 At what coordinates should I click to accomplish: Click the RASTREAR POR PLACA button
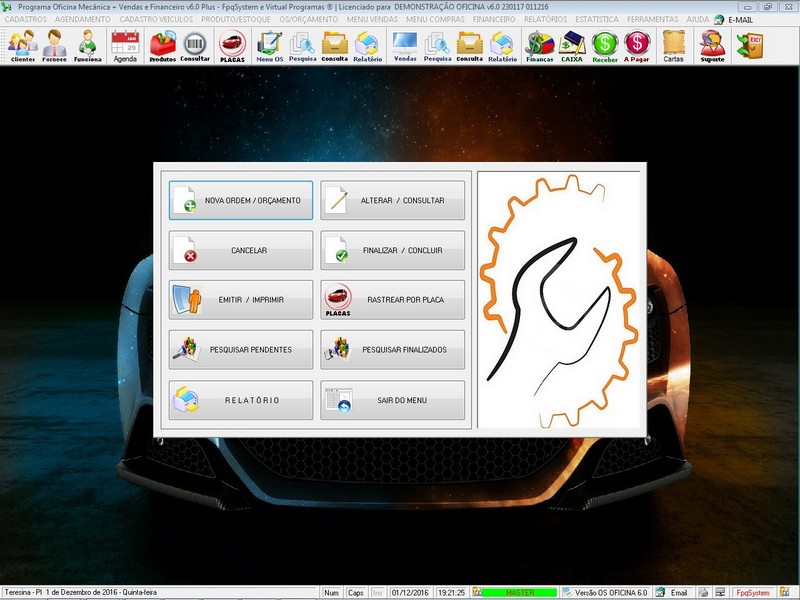[x=392, y=300]
